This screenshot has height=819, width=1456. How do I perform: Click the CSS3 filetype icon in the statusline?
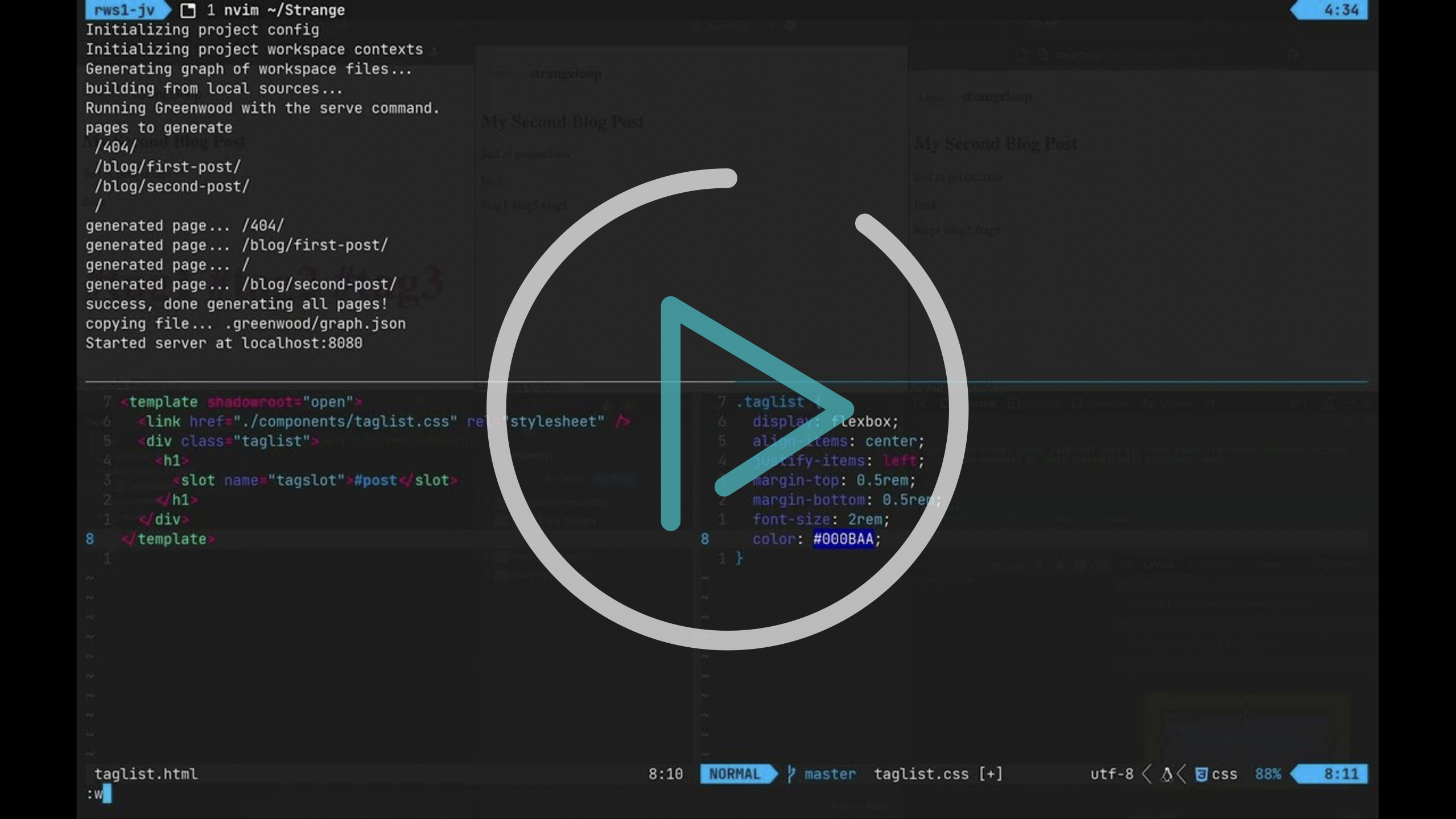click(x=1201, y=775)
